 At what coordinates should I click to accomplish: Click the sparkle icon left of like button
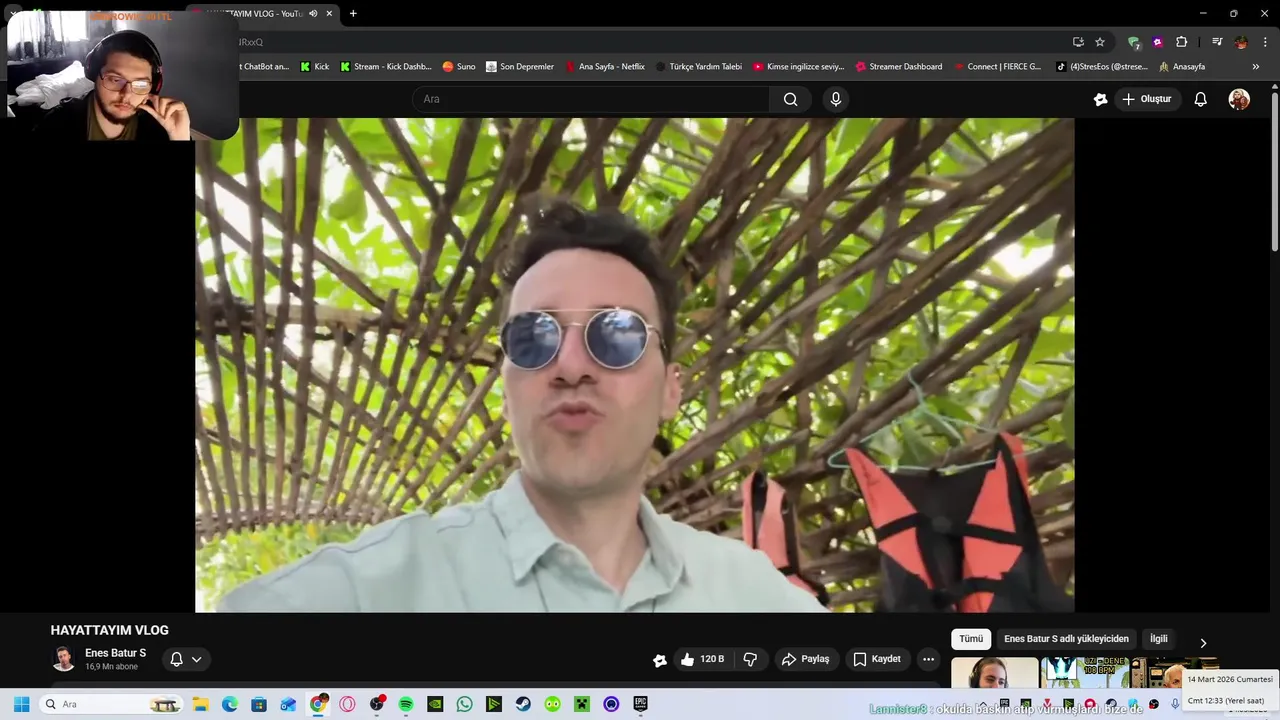(660, 659)
